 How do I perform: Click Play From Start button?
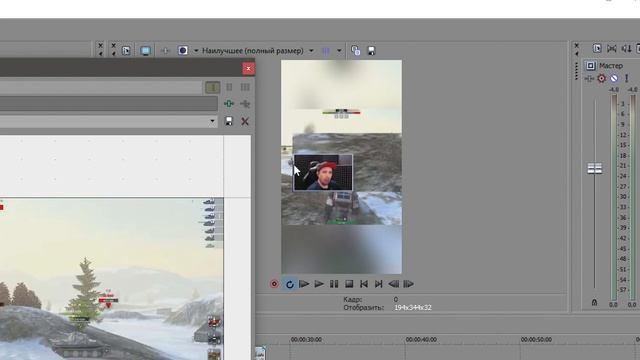click(x=304, y=284)
